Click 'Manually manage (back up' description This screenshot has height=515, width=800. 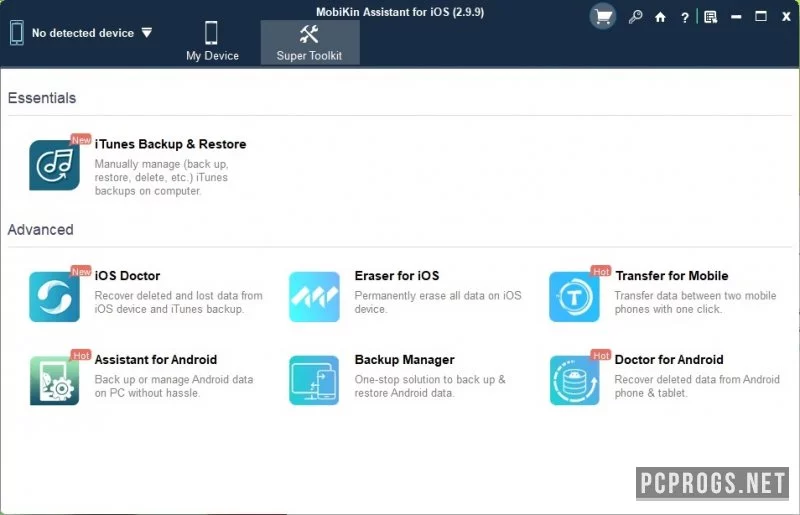tap(161, 177)
